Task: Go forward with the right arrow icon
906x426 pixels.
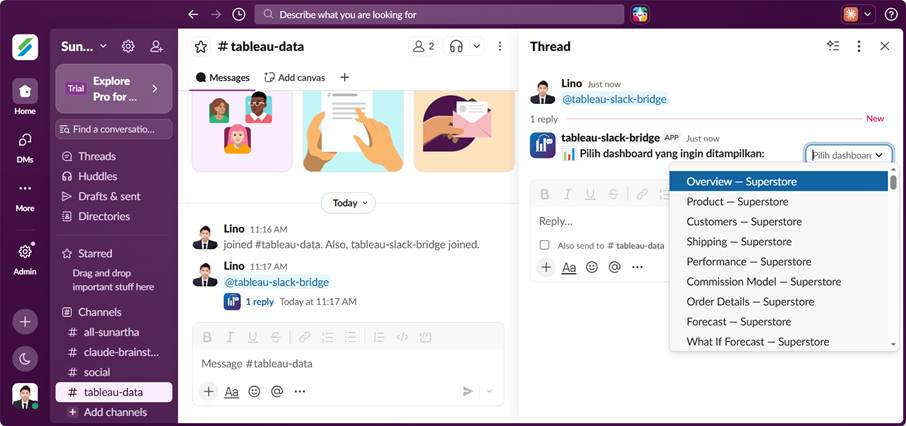Action: 216,14
